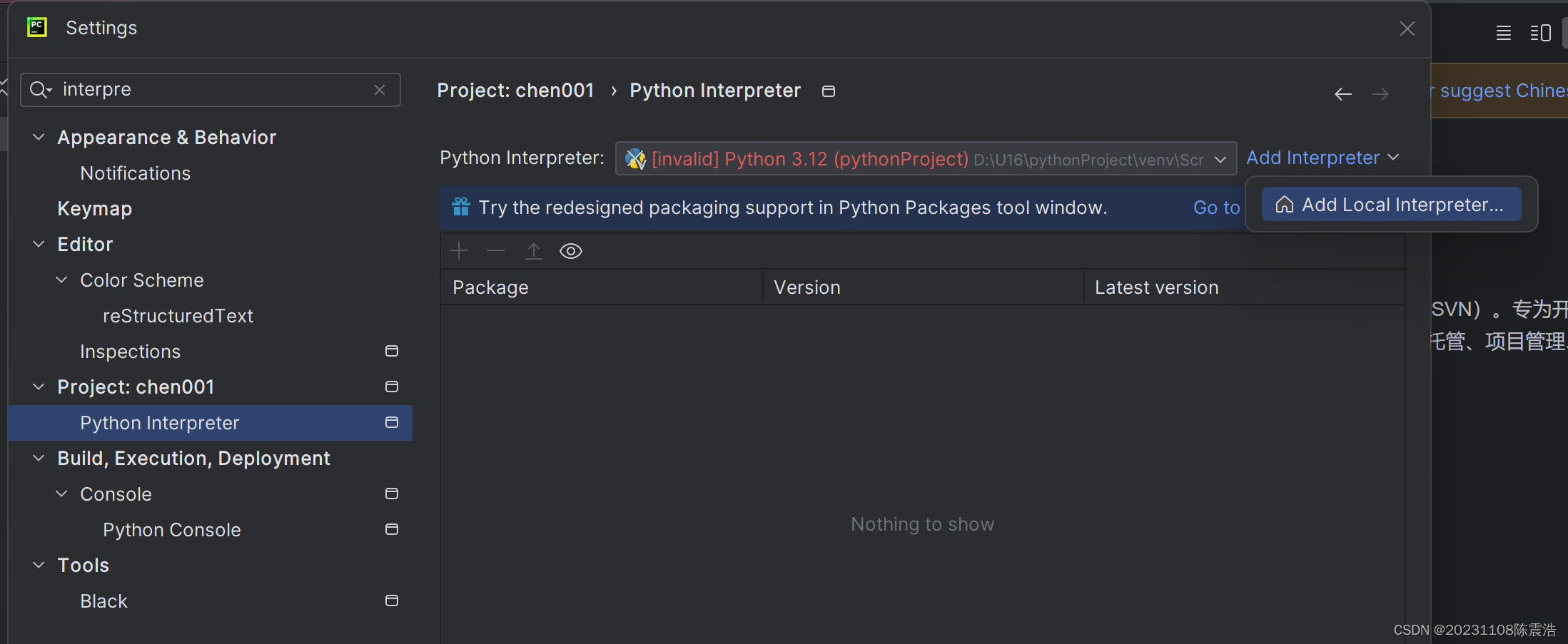Click the upgrade package arrow icon
Image resolution: width=1568 pixels, height=644 pixels.
click(x=534, y=251)
